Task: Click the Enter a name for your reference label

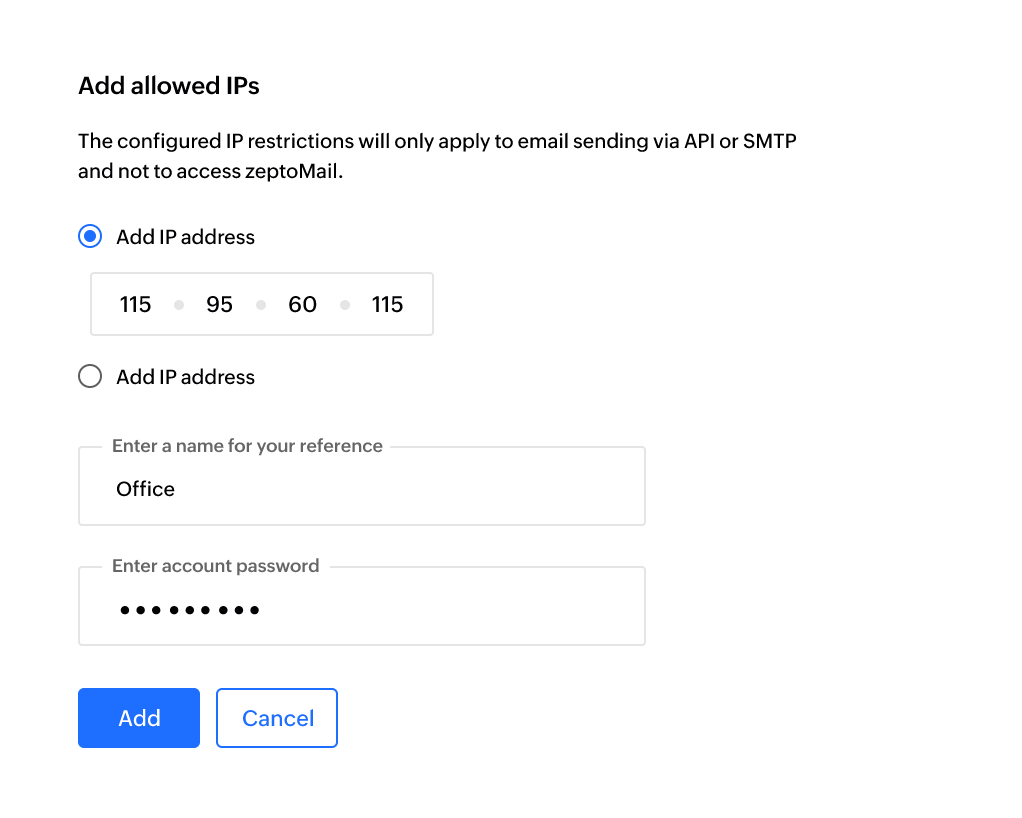Action: (245, 445)
